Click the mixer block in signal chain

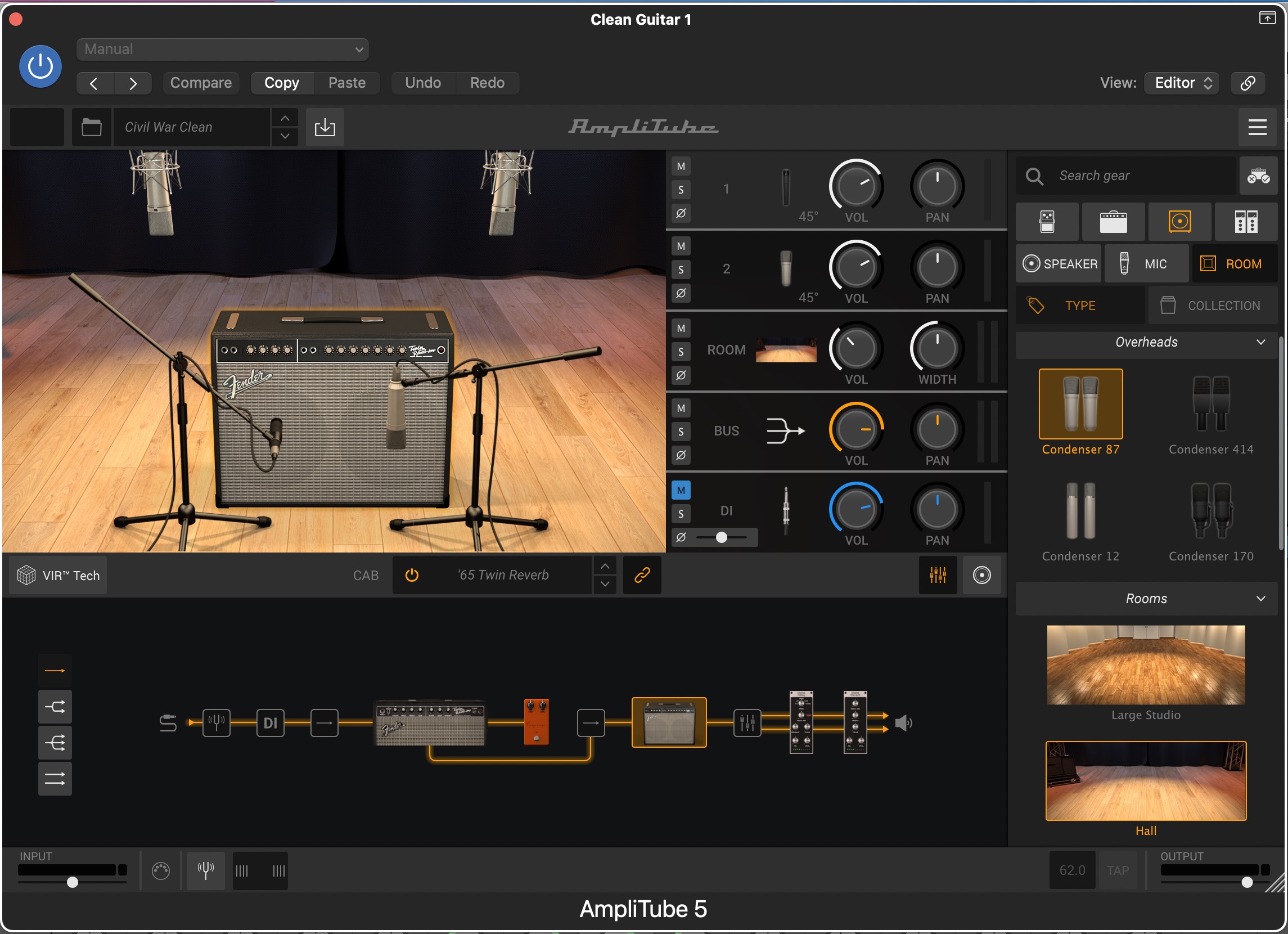[747, 722]
